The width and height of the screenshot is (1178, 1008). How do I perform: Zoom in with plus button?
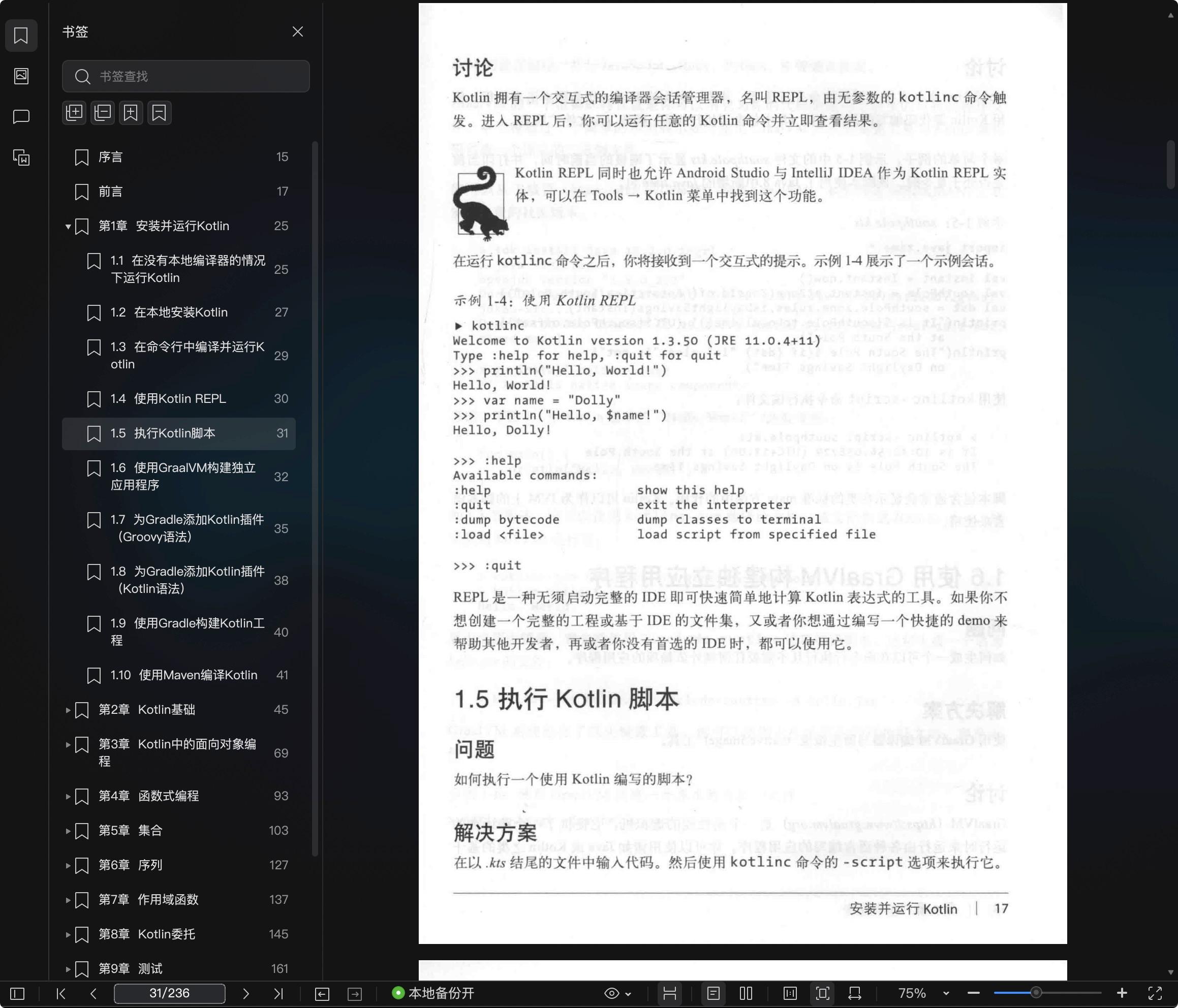[x=1122, y=993]
